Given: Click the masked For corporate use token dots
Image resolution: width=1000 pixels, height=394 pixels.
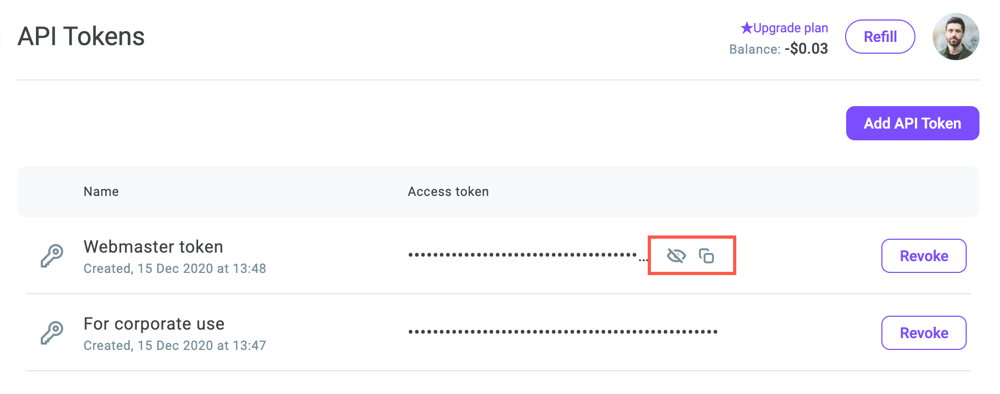Looking at the screenshot, I should (562, 332).
